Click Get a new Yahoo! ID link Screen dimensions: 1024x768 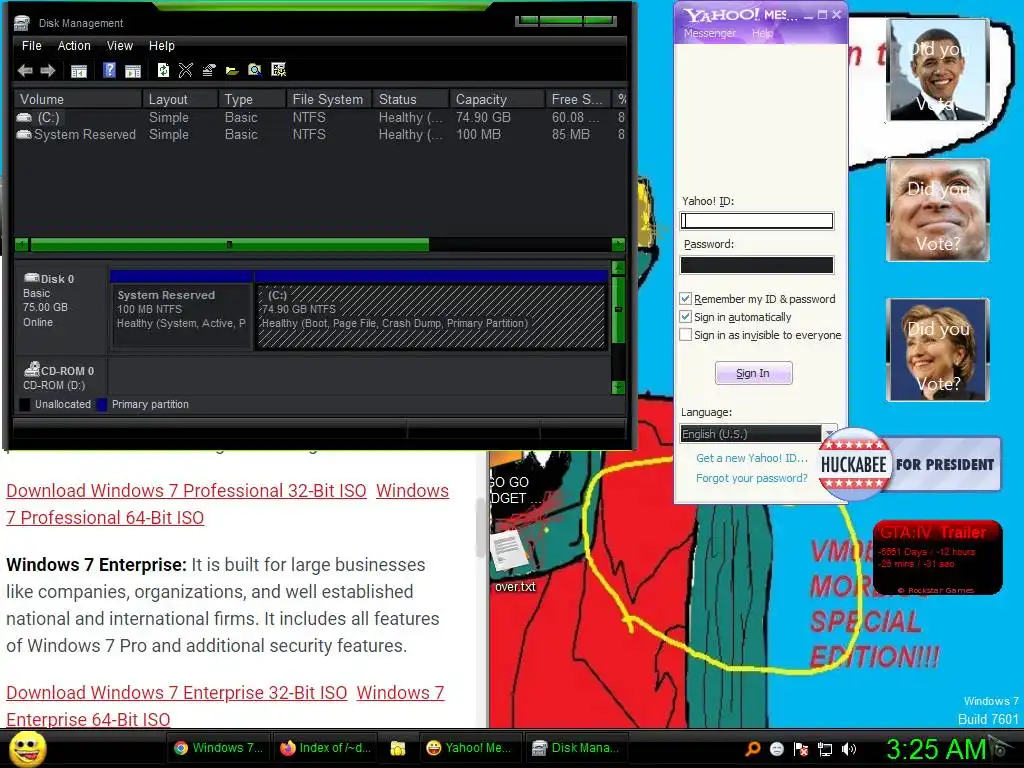(x=752, y=458)
